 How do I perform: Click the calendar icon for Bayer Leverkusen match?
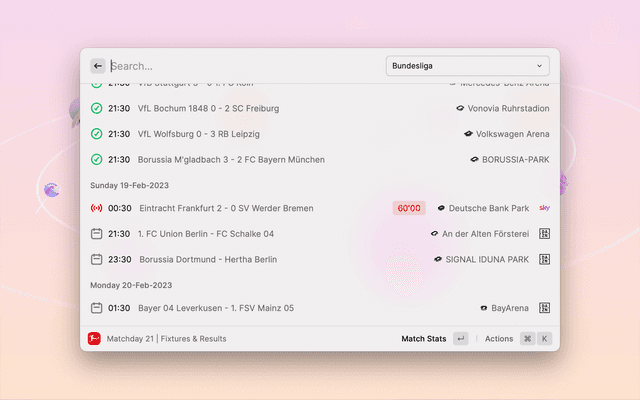[x=97, y=308]
